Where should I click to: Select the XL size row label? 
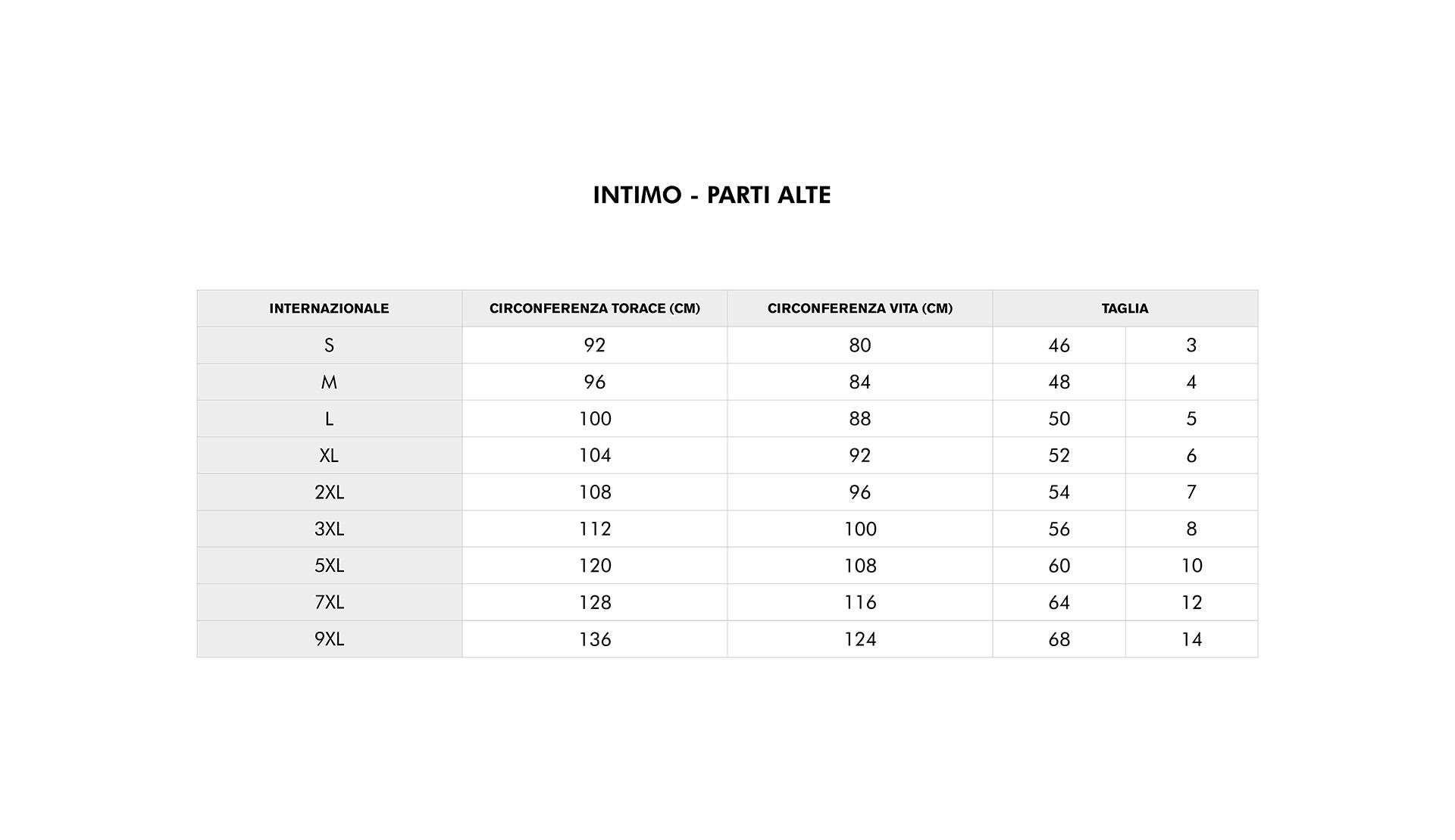pyautogui.click(x=329, y=455)
